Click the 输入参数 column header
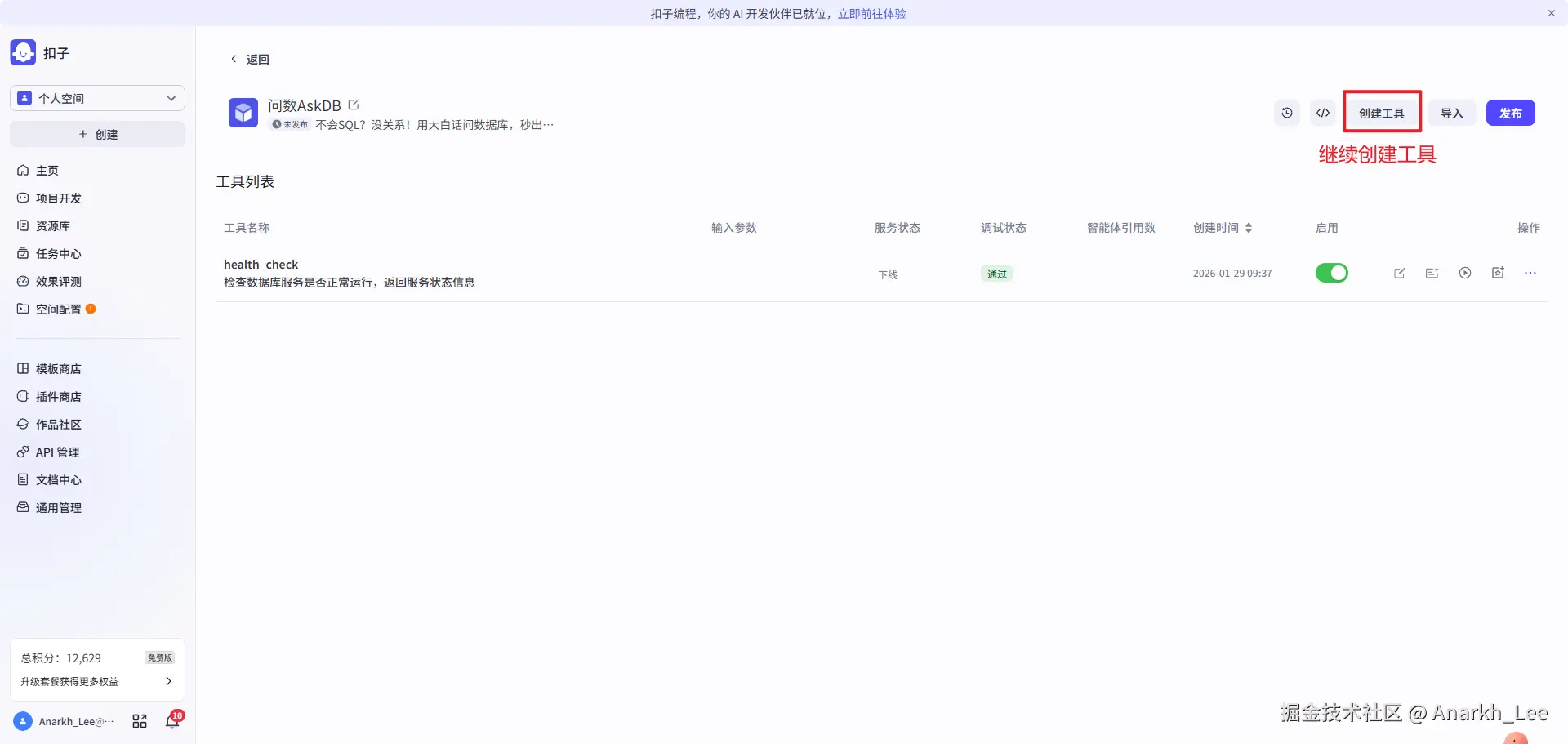The image size is (1568, 744). 734,228
